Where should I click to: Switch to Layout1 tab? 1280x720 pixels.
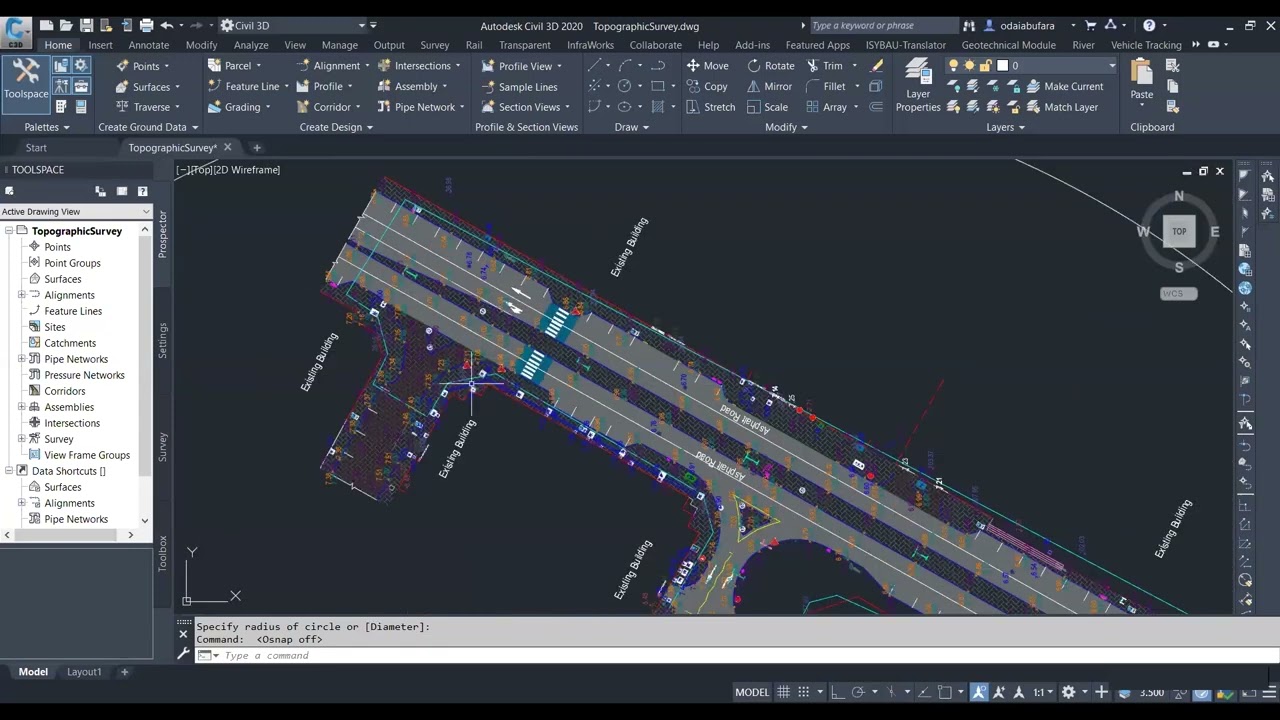pos(84,672)
